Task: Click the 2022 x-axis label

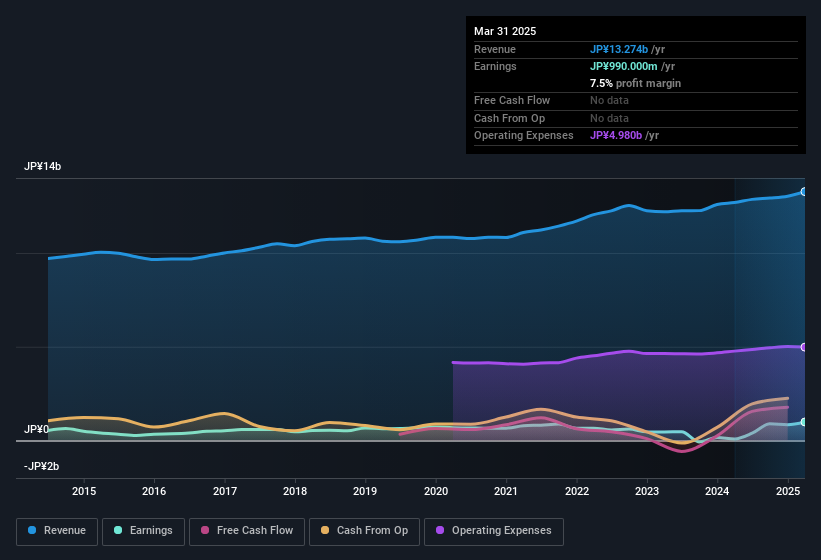Action: (x=576, y=491)
